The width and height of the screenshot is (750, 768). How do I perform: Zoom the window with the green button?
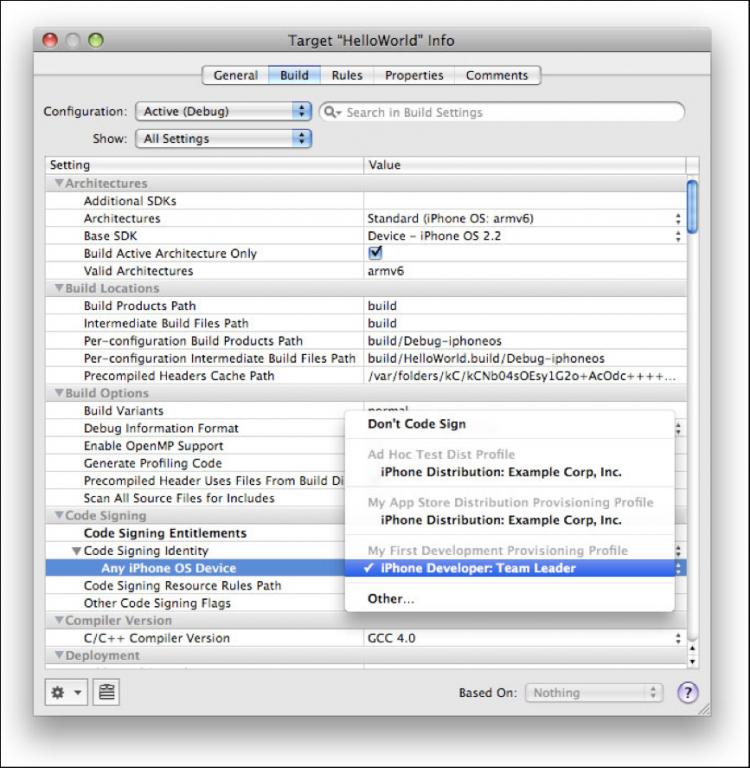pyautogui.click(x=96, y=40)
